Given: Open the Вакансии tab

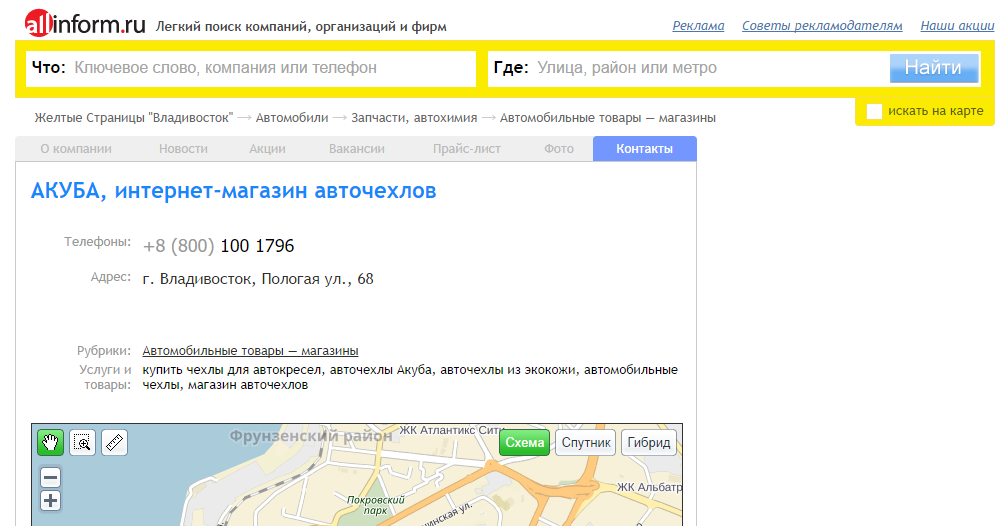Looking at the screenshot, I should 357,149.
